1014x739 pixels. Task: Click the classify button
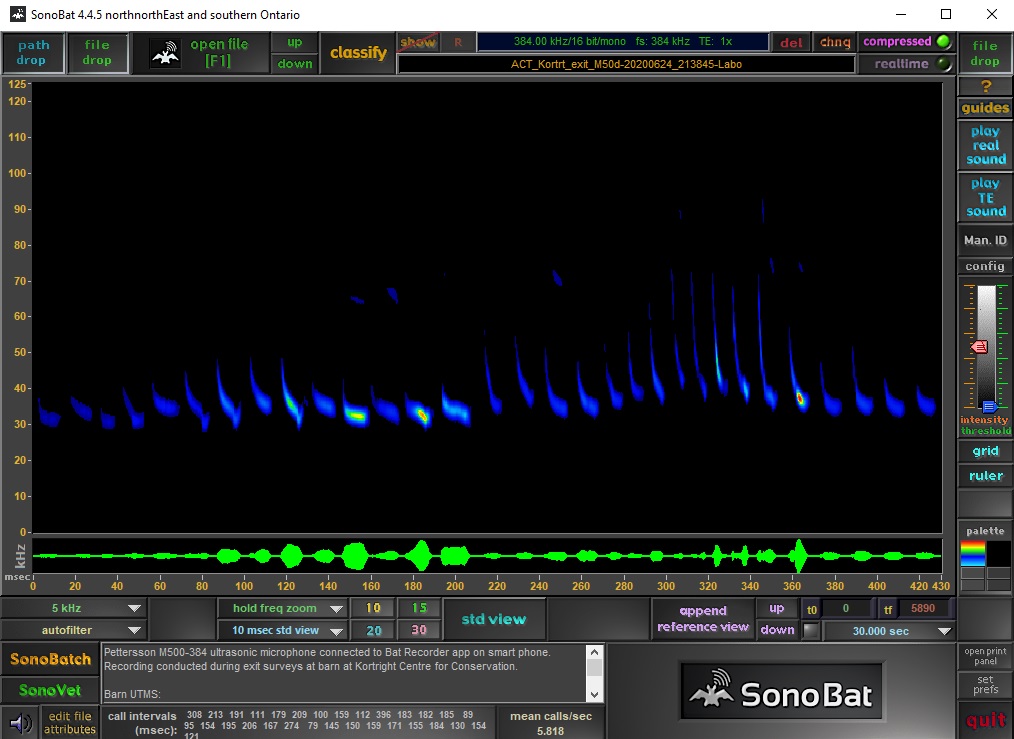[x=358, y=53]
